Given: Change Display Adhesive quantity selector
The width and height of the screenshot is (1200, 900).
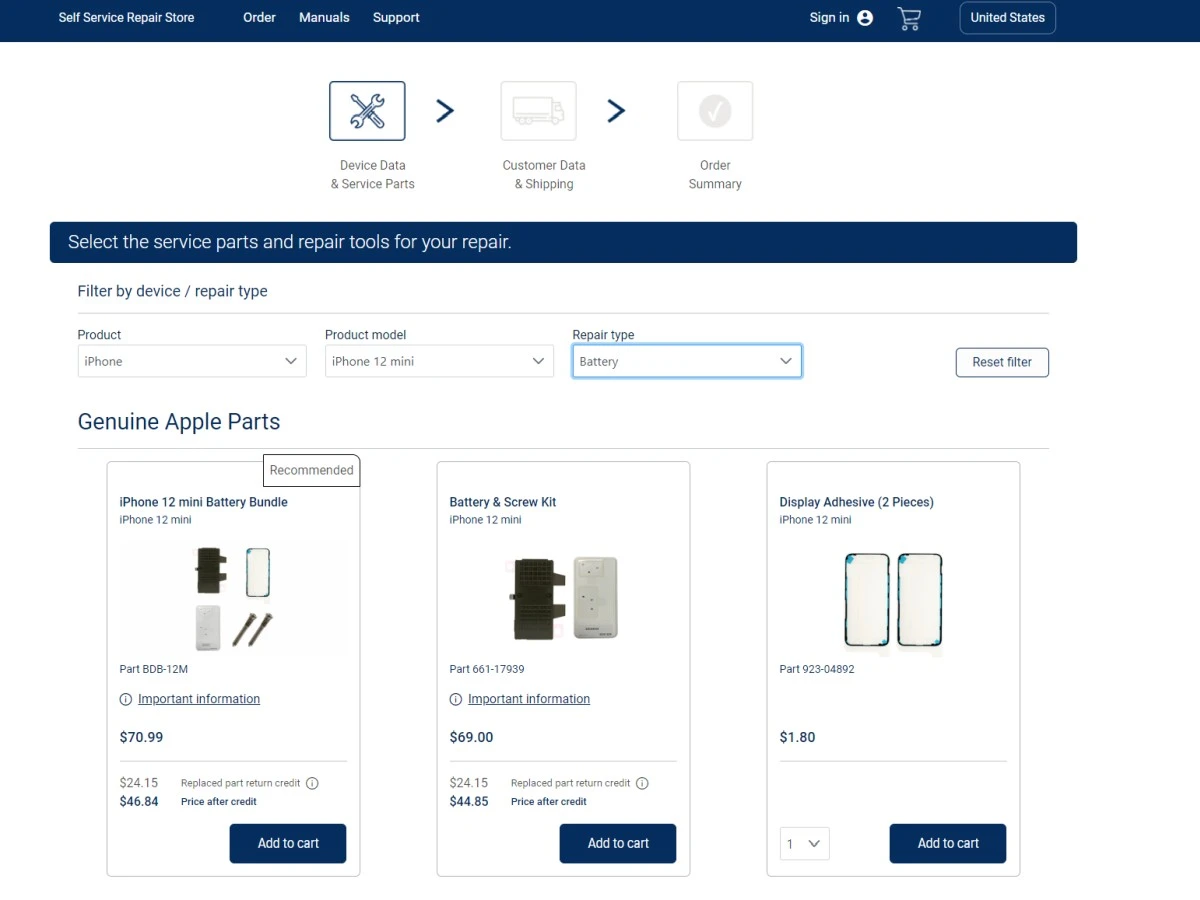Looking at the screenshot, I should click(804, 844).
